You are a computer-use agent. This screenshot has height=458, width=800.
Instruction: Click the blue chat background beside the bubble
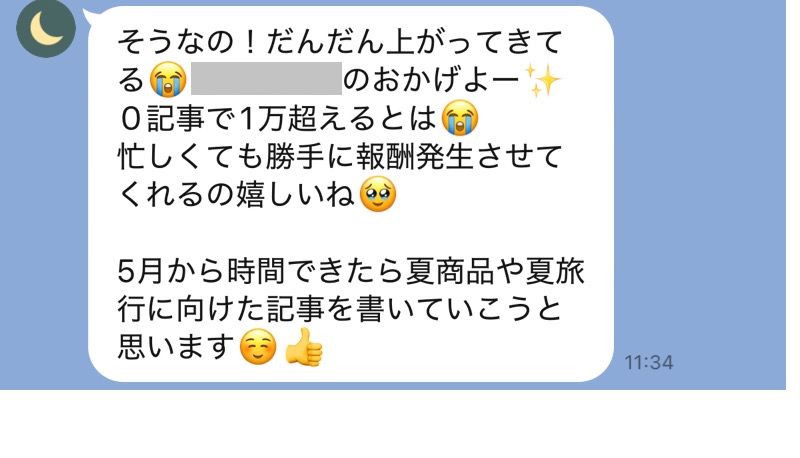tap(704, 179)
